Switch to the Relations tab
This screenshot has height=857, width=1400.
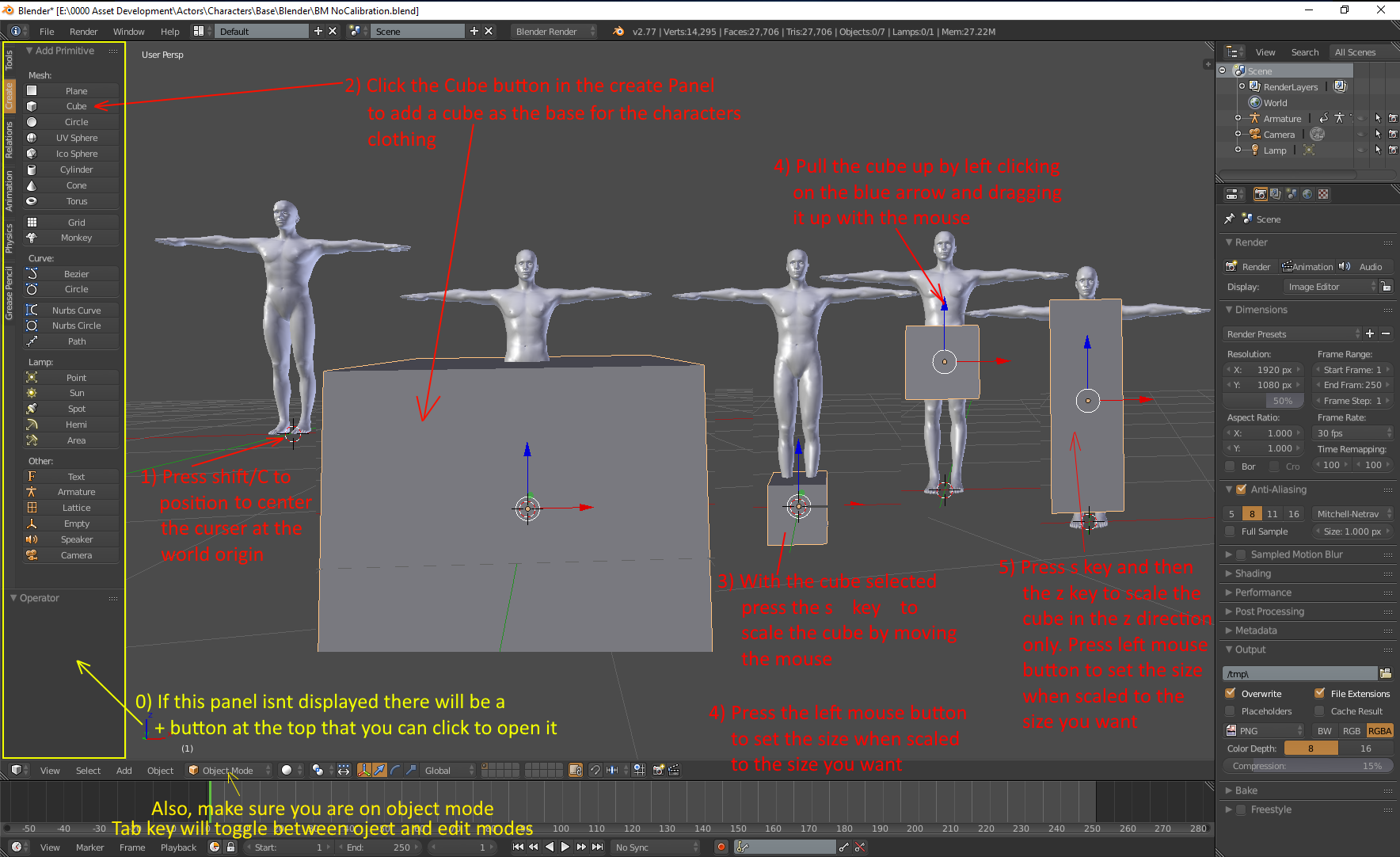pos(10,139)
